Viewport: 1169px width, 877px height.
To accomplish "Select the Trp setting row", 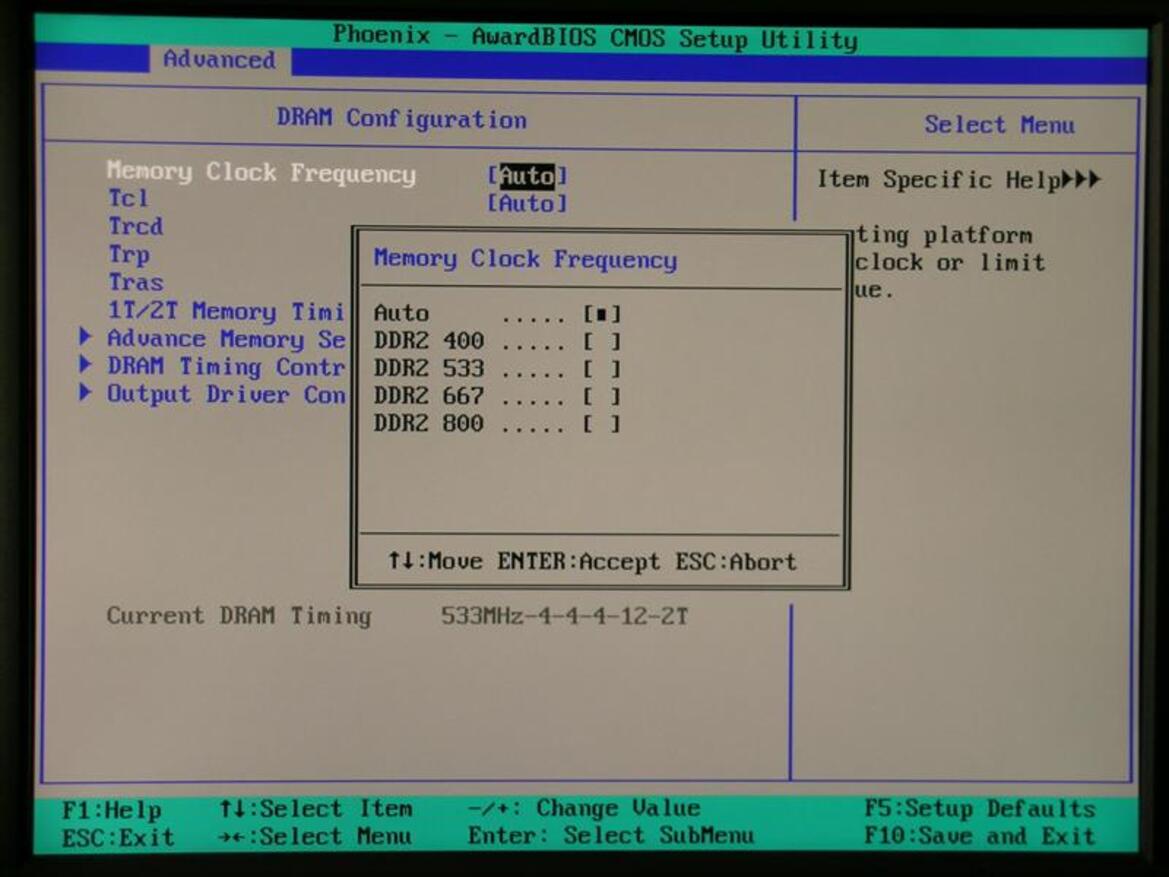I will (129, 254).
